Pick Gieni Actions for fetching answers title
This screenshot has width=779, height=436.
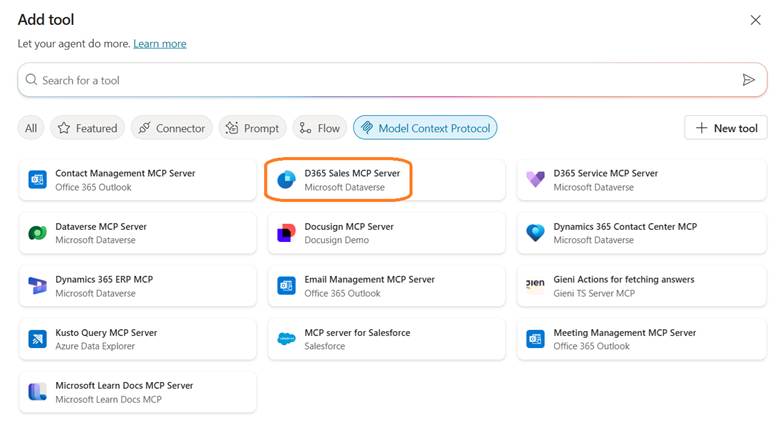click(624, 280)
